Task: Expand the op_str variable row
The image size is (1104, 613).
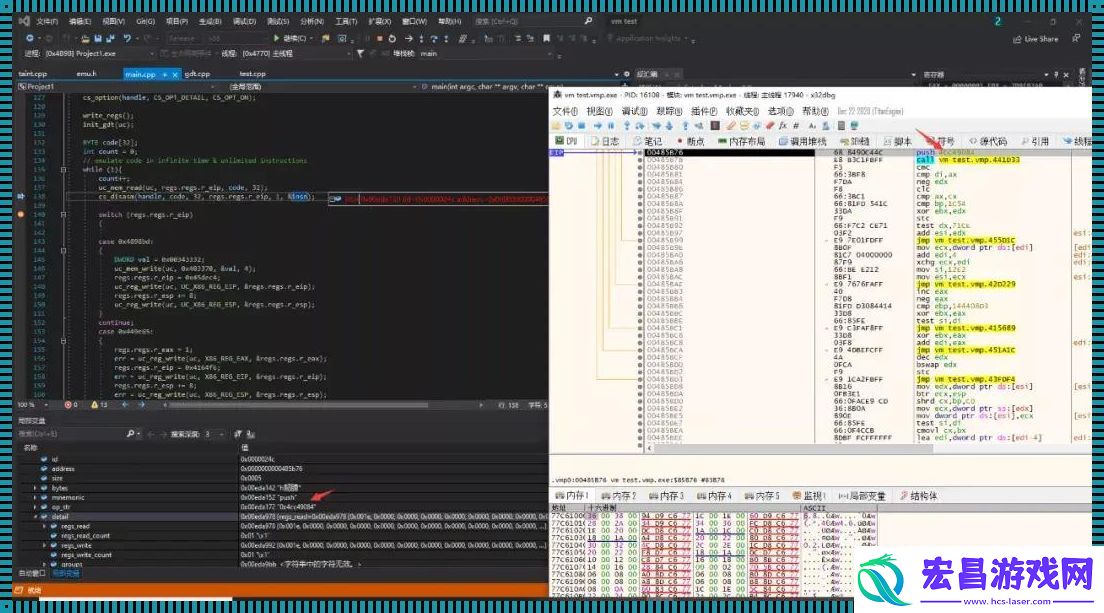Action: pos(35,507)
